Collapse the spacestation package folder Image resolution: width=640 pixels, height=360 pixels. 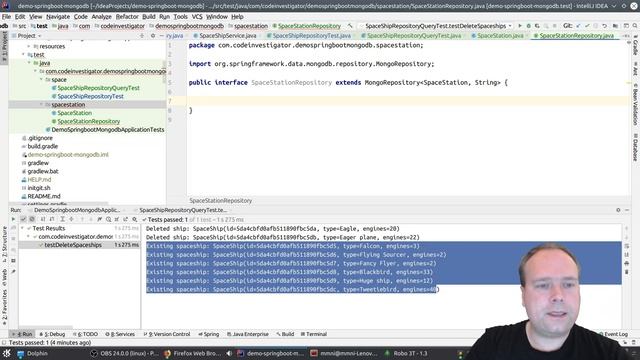tap(41, 104)
